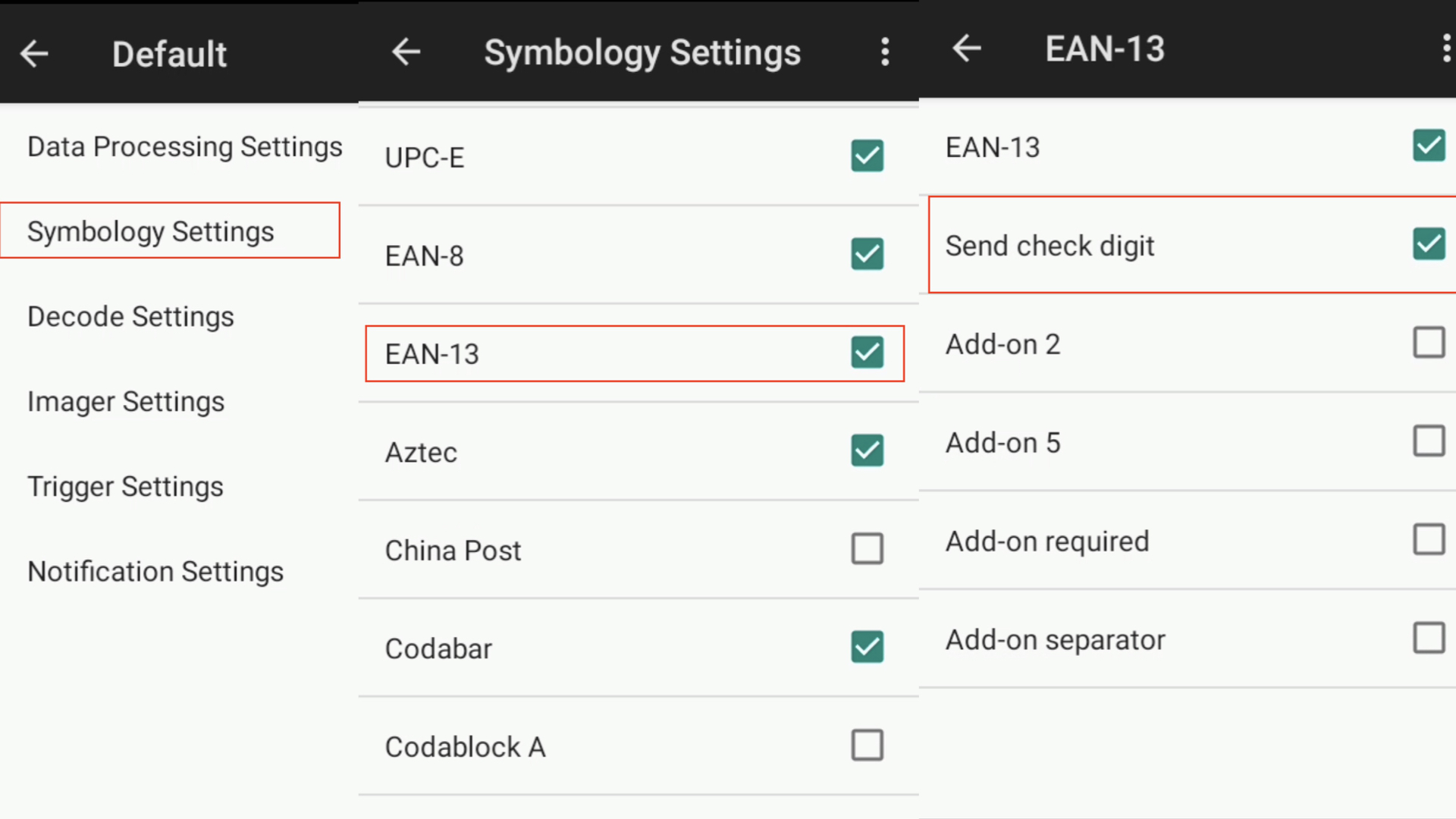The height and width of the screenshot is (819, 1456).
Task: Open Notification Settings entry
Action: click(x=155, y=571)
